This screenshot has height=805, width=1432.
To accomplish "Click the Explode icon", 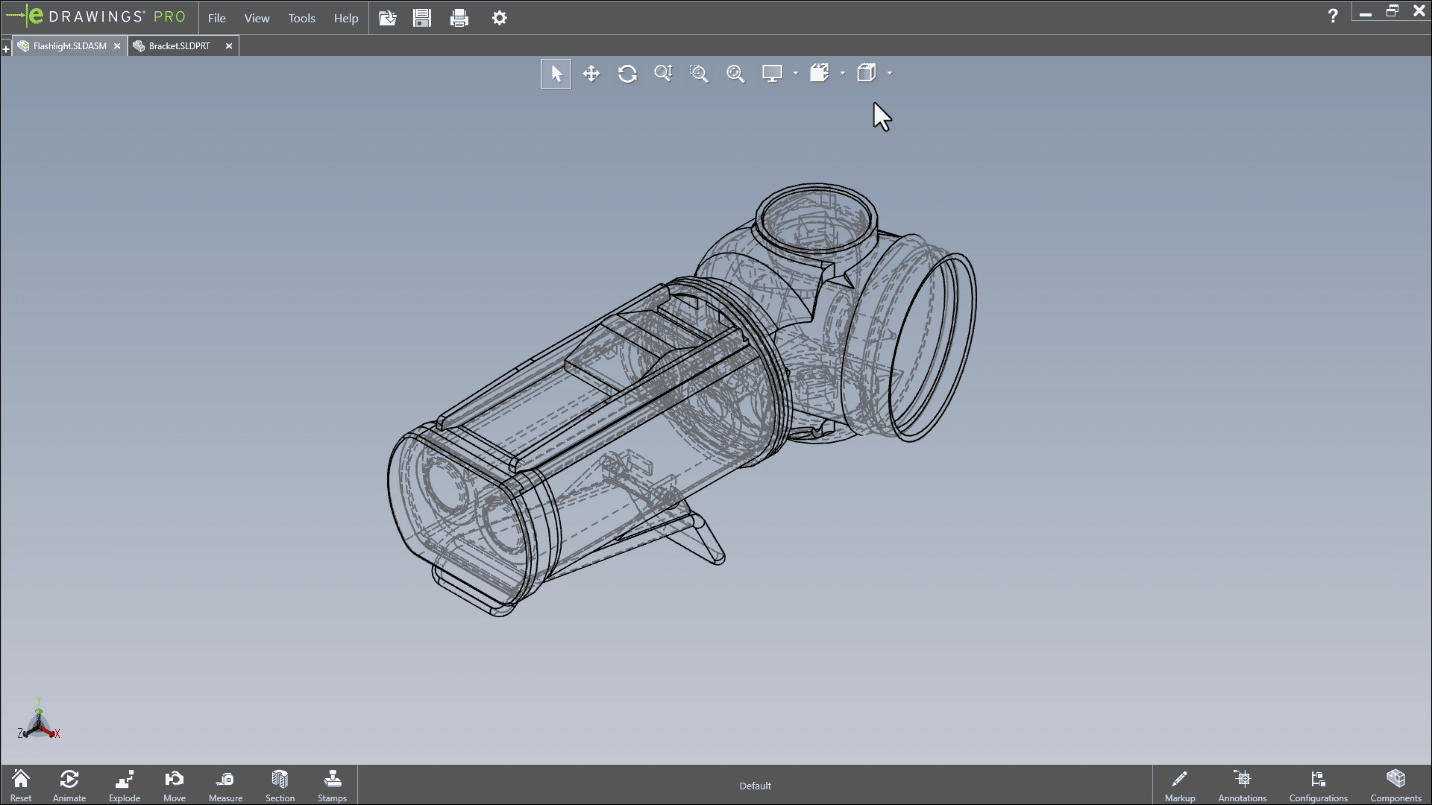I will [124, 784].
